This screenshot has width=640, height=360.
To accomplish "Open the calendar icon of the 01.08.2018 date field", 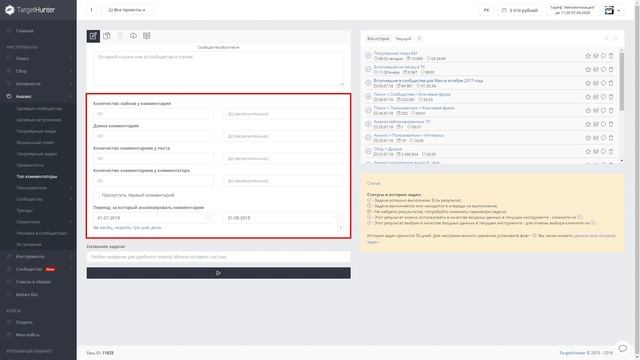I will click(x=338, y=218).
